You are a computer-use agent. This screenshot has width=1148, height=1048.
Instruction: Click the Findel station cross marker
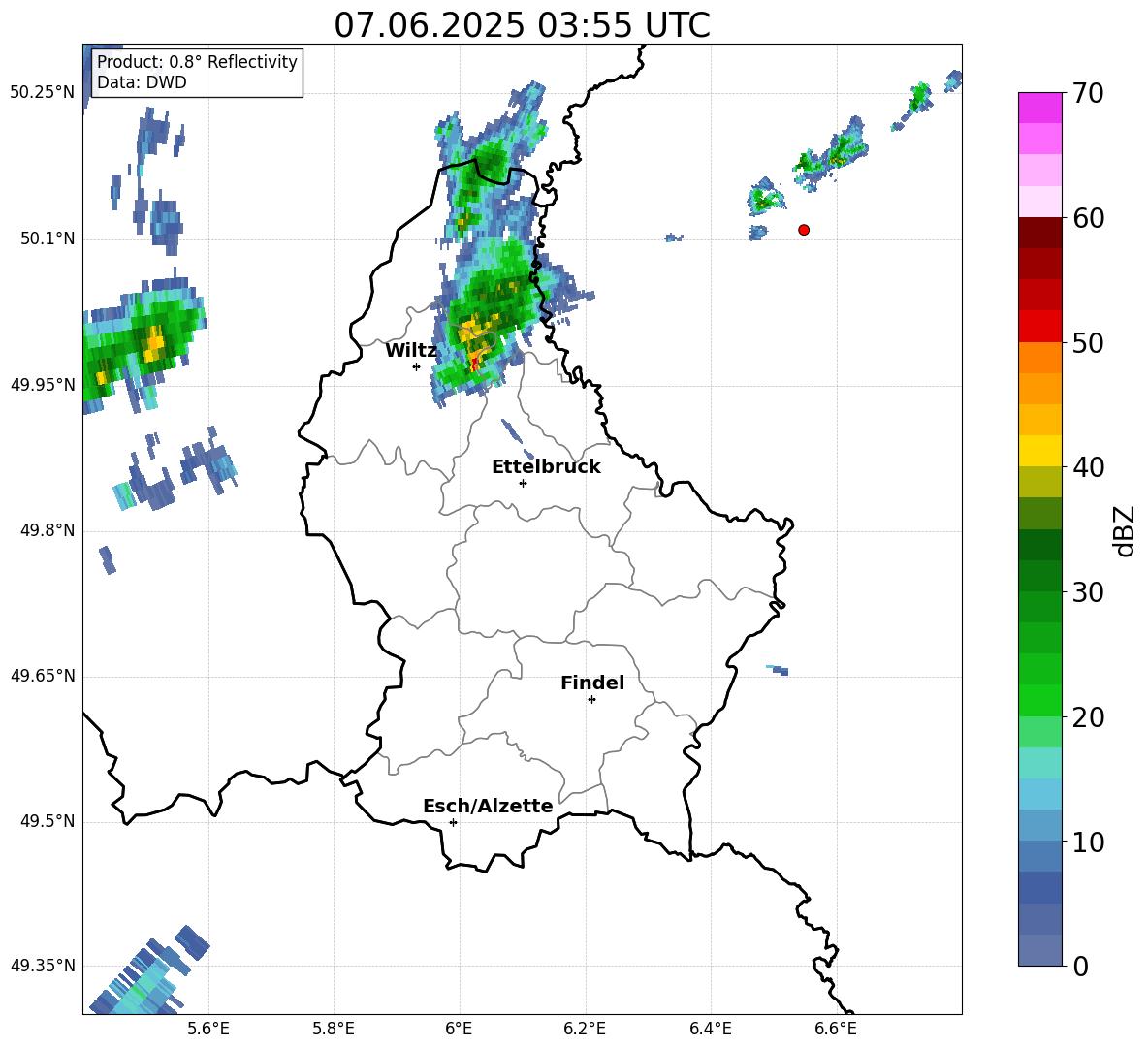591,700
